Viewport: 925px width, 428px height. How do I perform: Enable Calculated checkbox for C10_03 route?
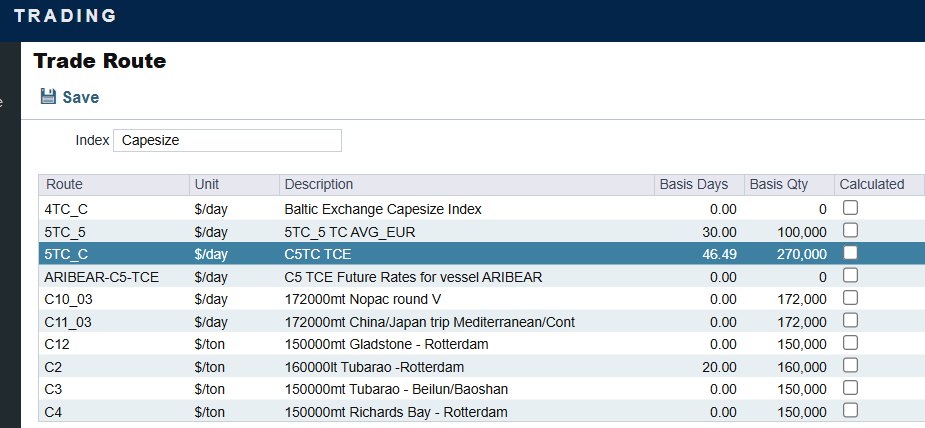pyautogui.click(x=850, y=298)
